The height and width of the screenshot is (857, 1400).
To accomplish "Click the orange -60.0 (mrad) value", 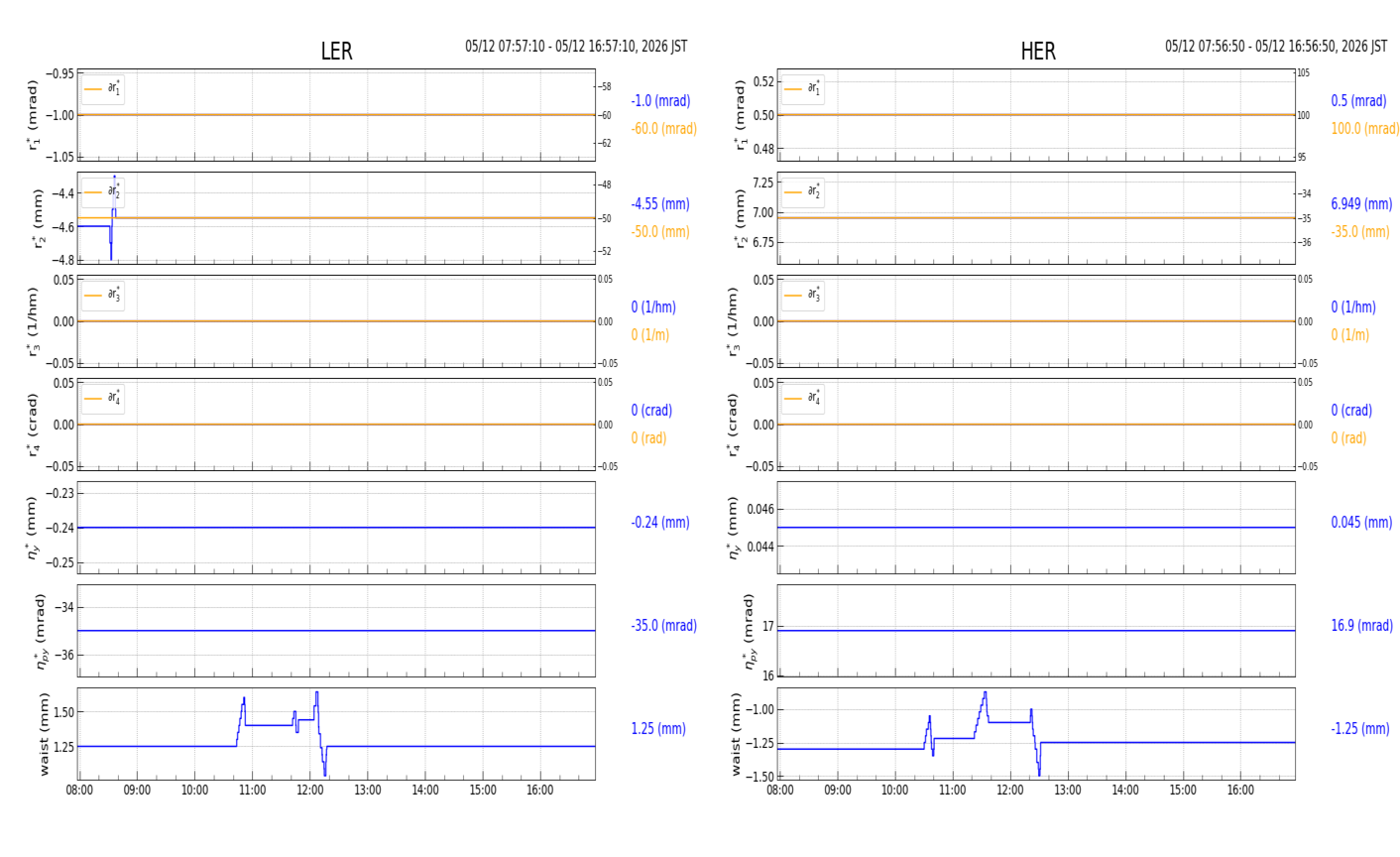I will [x=663, y=129].
